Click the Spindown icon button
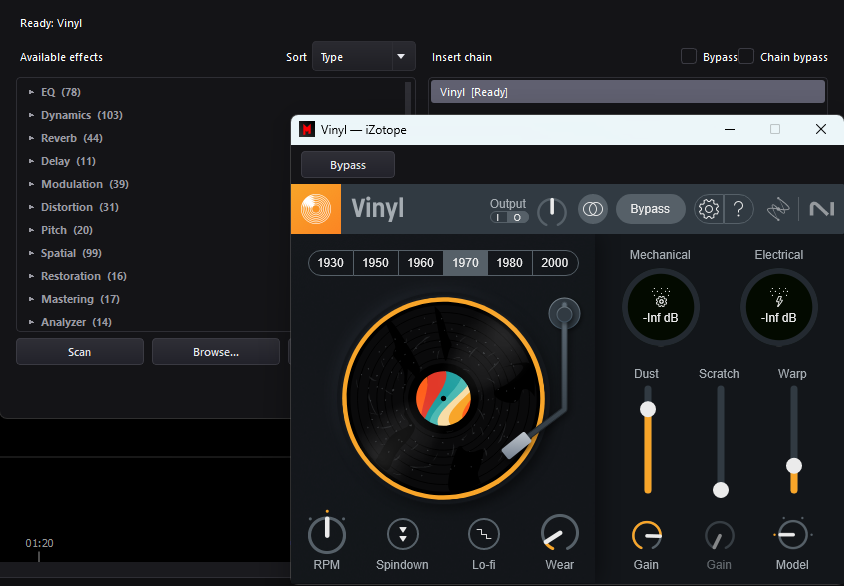844x586 pixels. 403,534
